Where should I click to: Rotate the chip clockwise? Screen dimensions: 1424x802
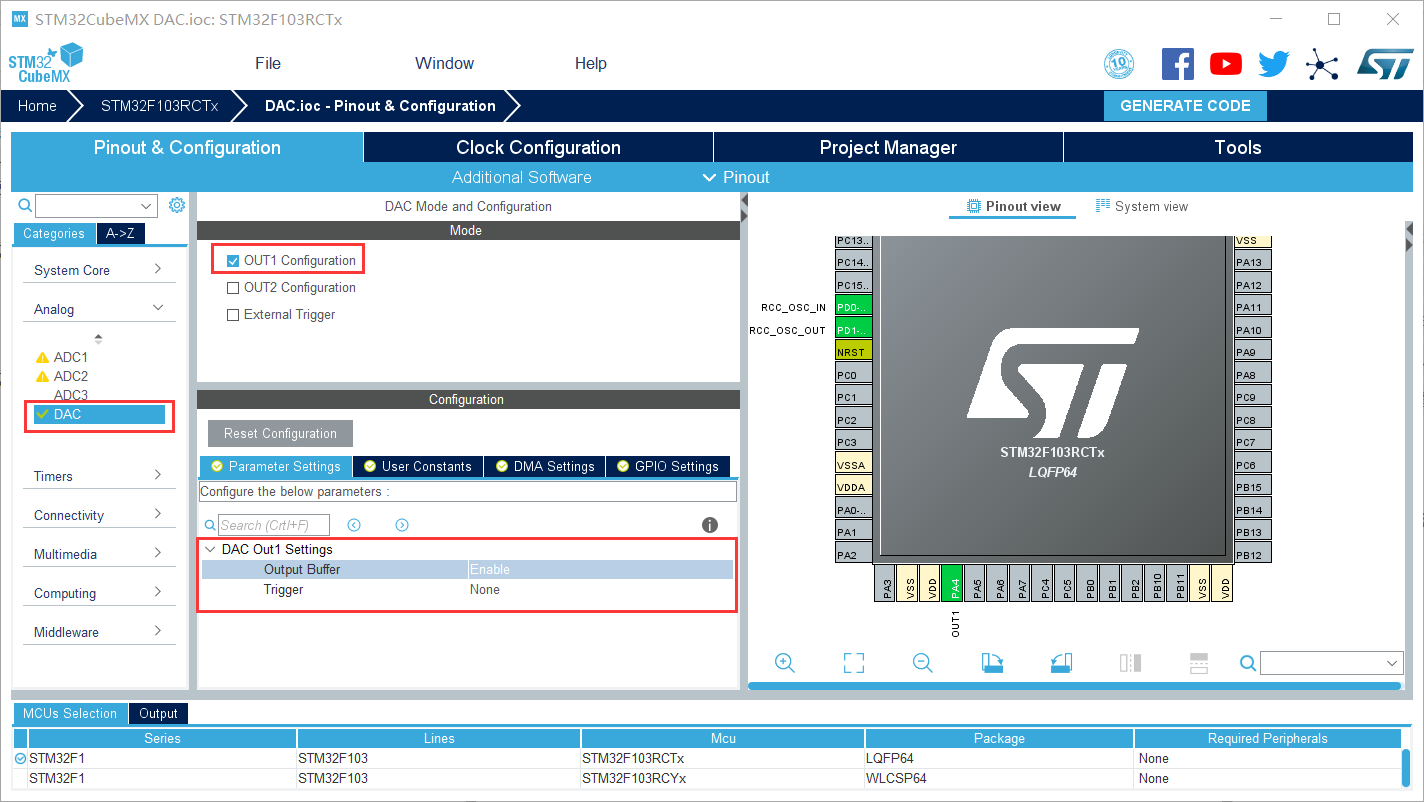pyautogui.click(x=992, y=663)
